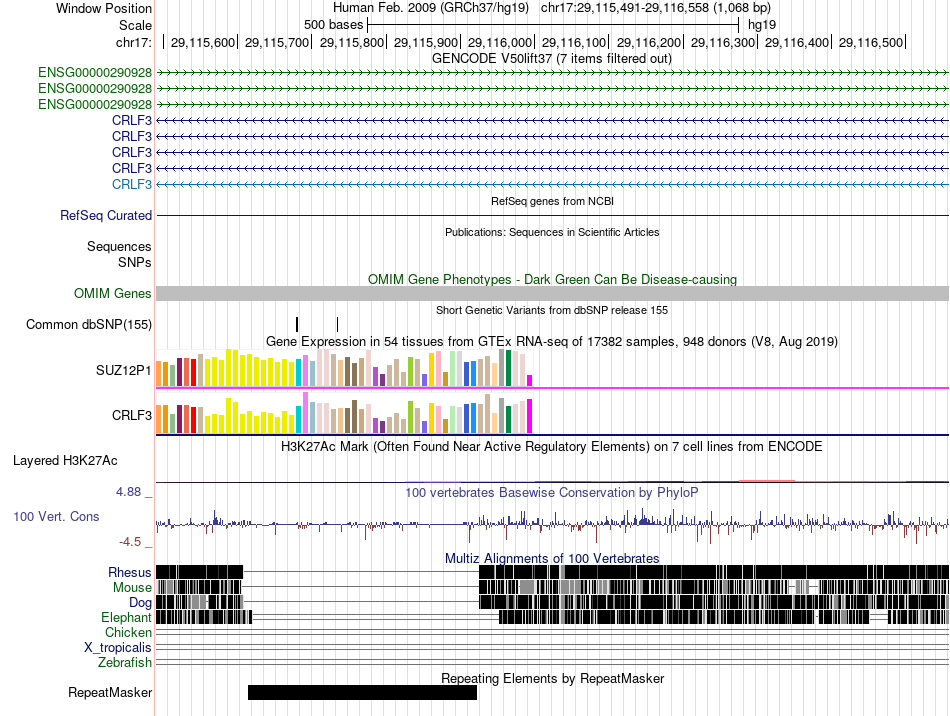
Task: Open Multiz Alignments of 100 Vertebrates title
Action: click(552, 559)
